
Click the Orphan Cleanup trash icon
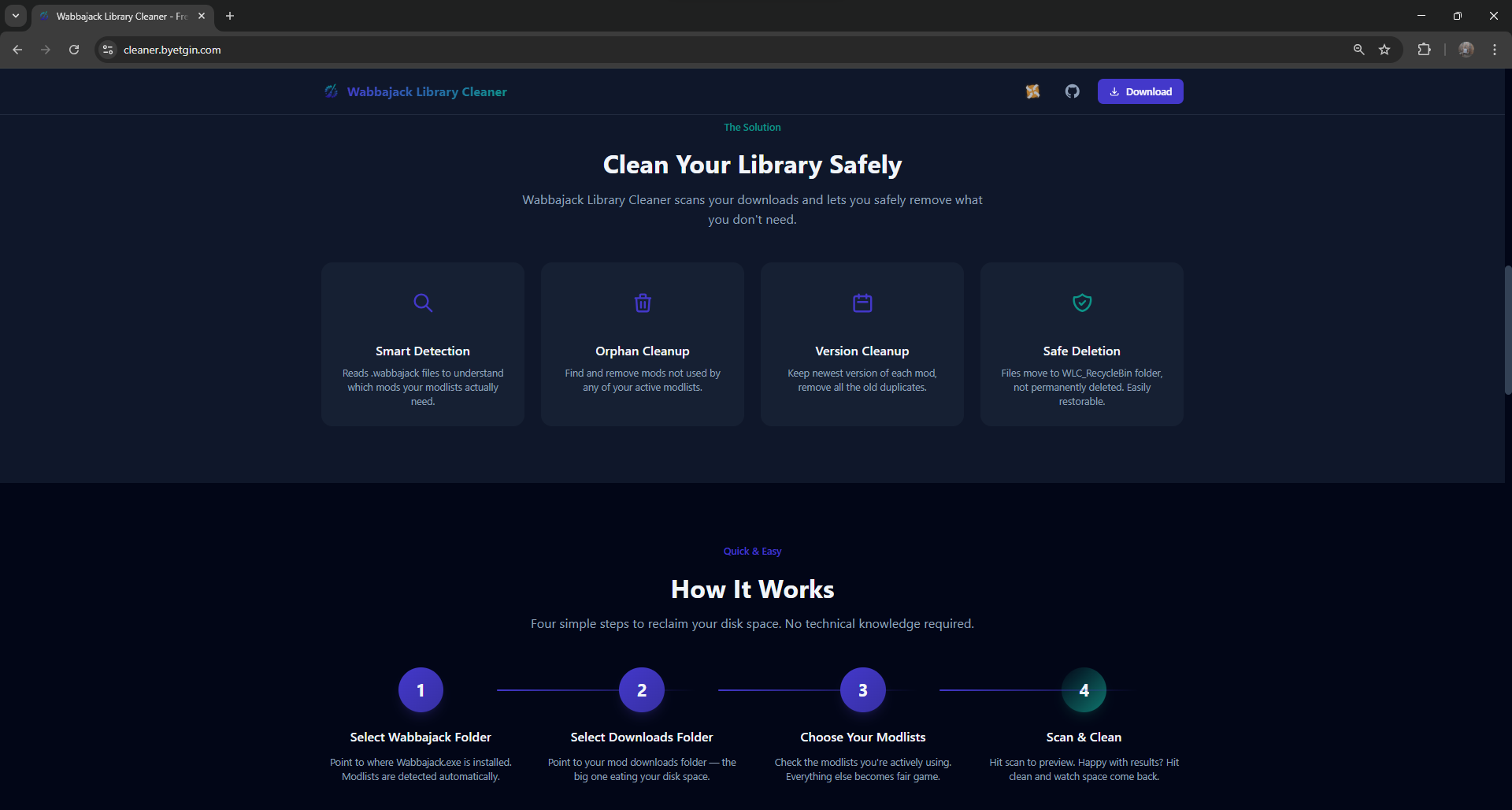click(x=643, y=303)
